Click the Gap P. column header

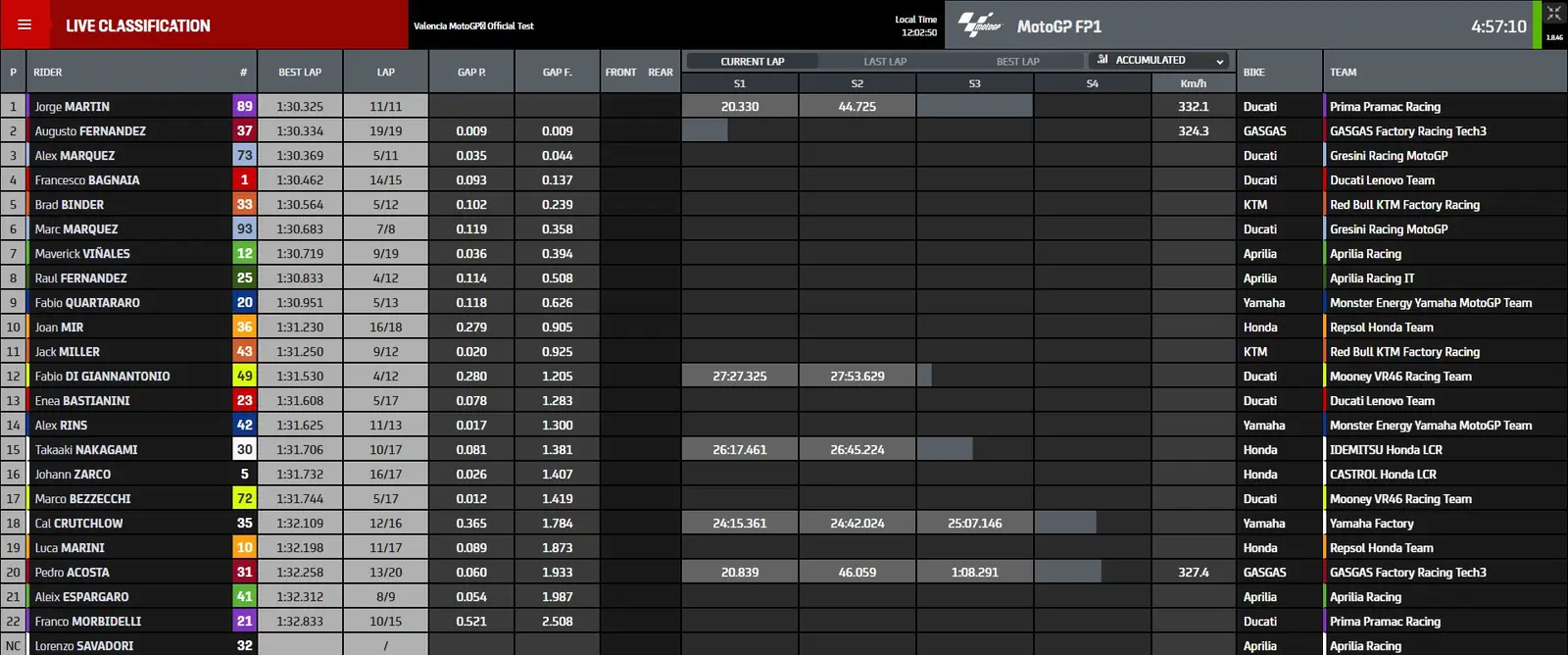471,72
